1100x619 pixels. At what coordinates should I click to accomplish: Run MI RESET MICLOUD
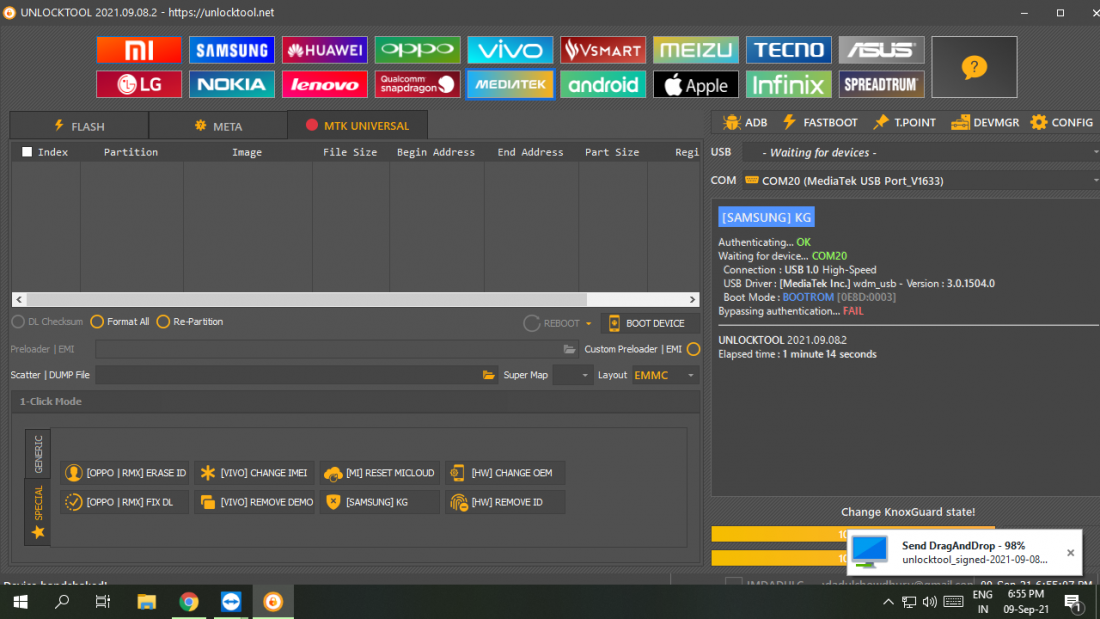(380, 473)
